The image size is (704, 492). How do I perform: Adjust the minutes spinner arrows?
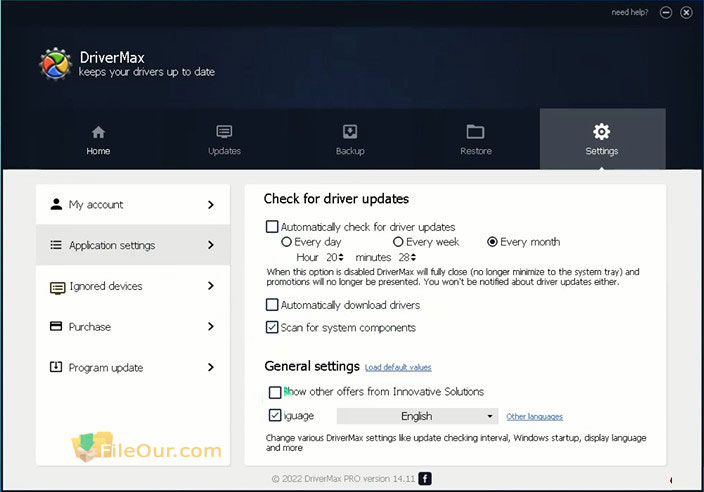(413, 257)
